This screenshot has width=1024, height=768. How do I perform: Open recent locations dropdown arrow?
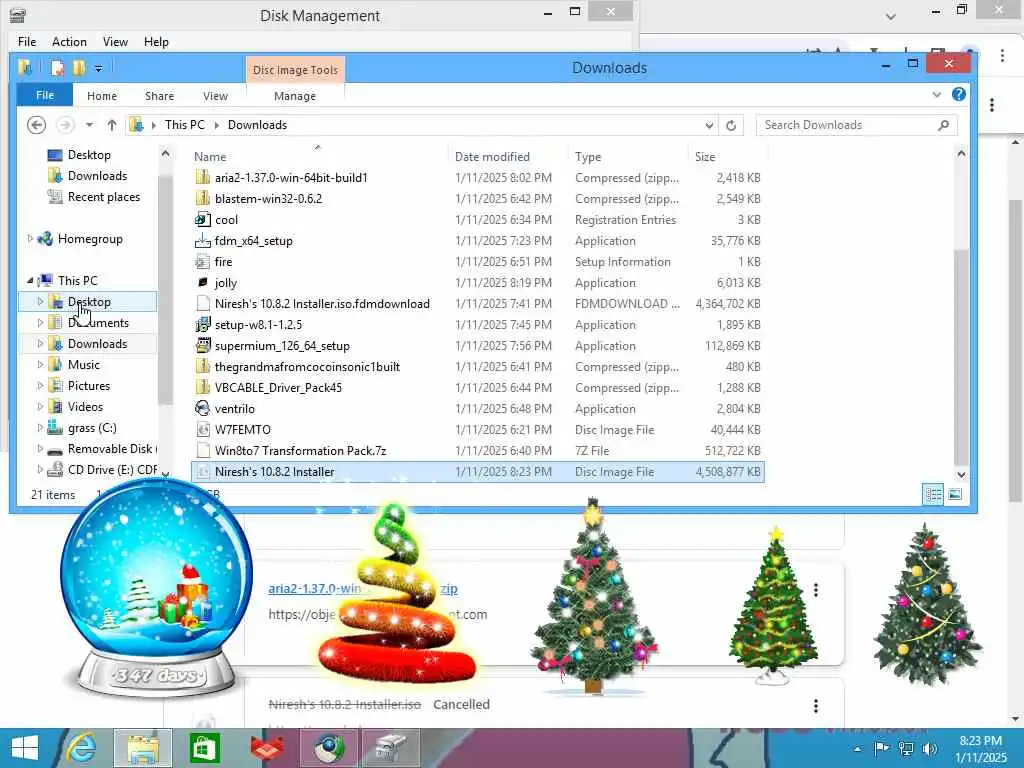pos(89,125)
